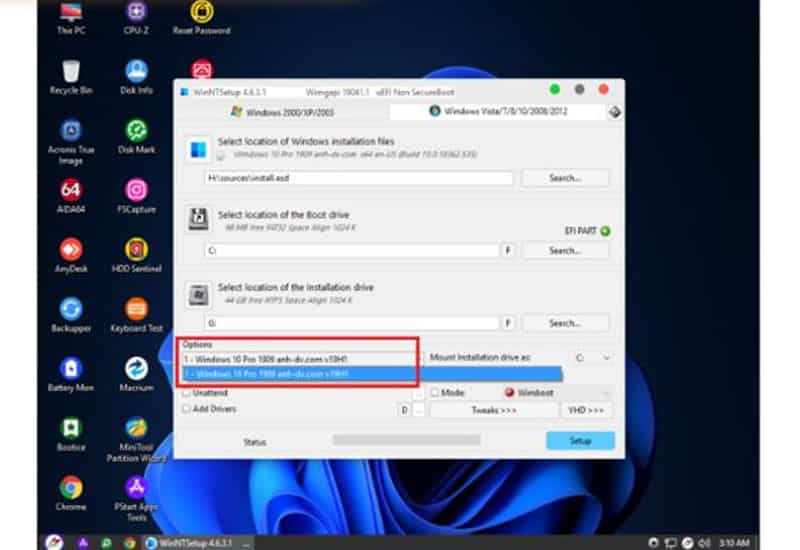Screen dimensions: 800x550
Task: Toggle the Mode checkbox
Action: tap(435, 392)
